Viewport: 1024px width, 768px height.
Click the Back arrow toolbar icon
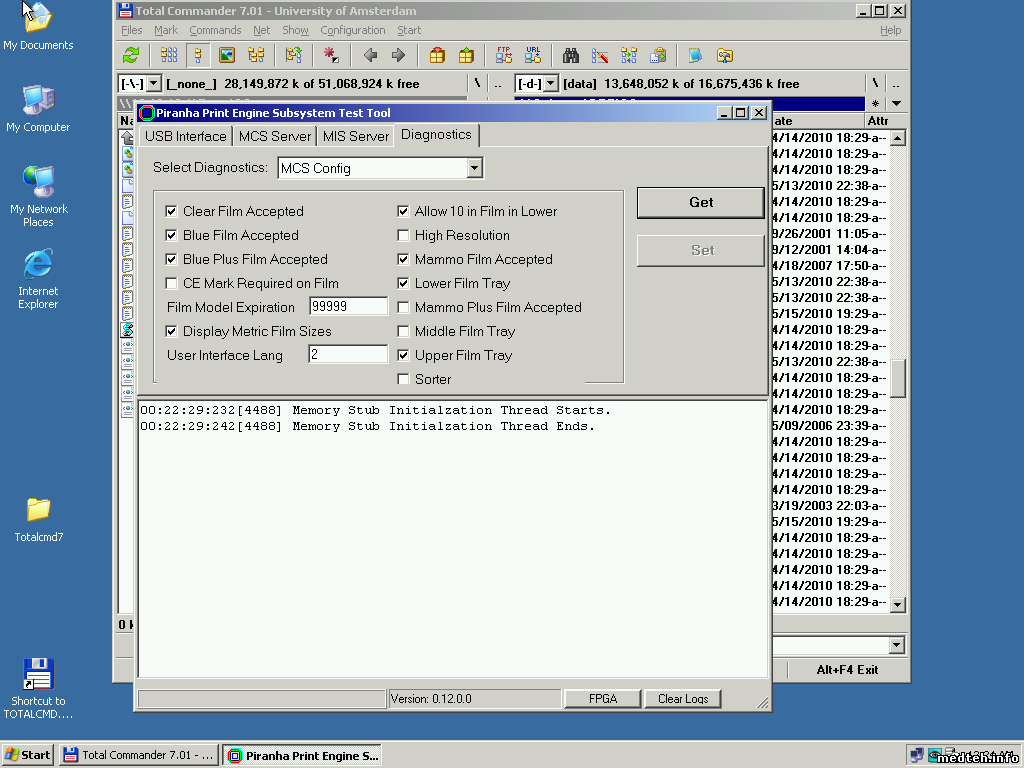[x=370, y=56]
